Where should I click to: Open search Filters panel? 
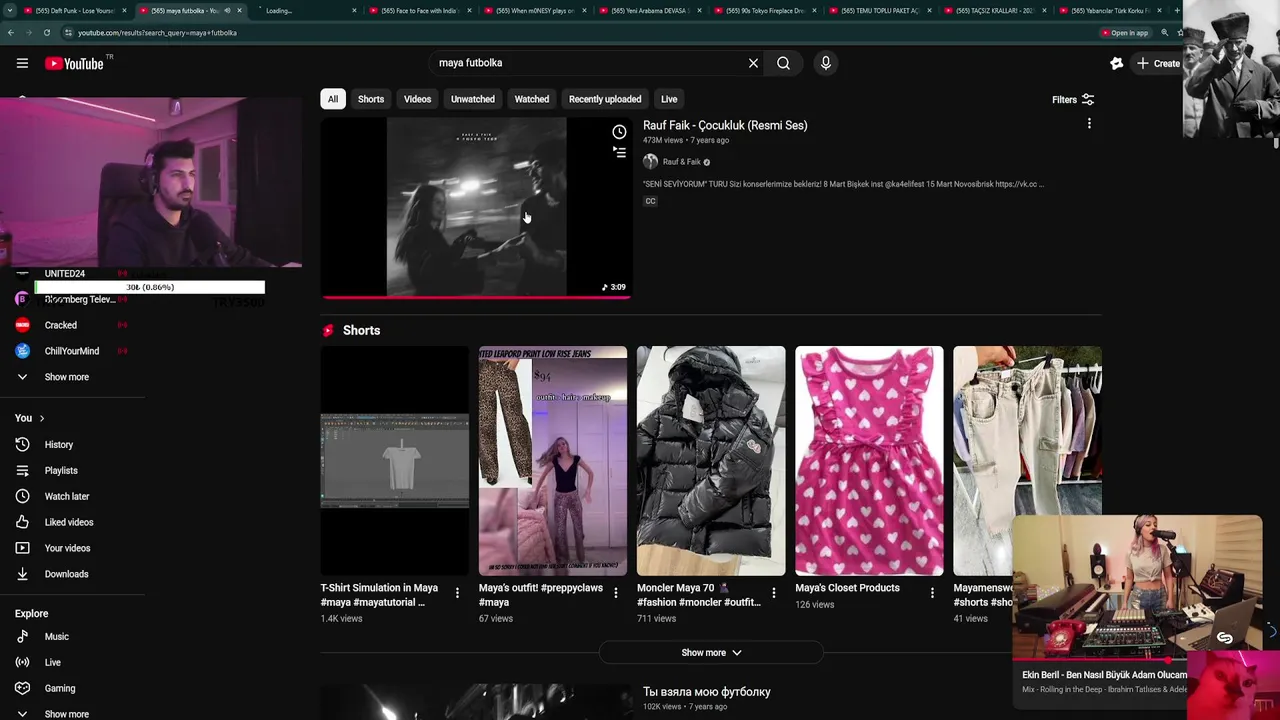1073,100
